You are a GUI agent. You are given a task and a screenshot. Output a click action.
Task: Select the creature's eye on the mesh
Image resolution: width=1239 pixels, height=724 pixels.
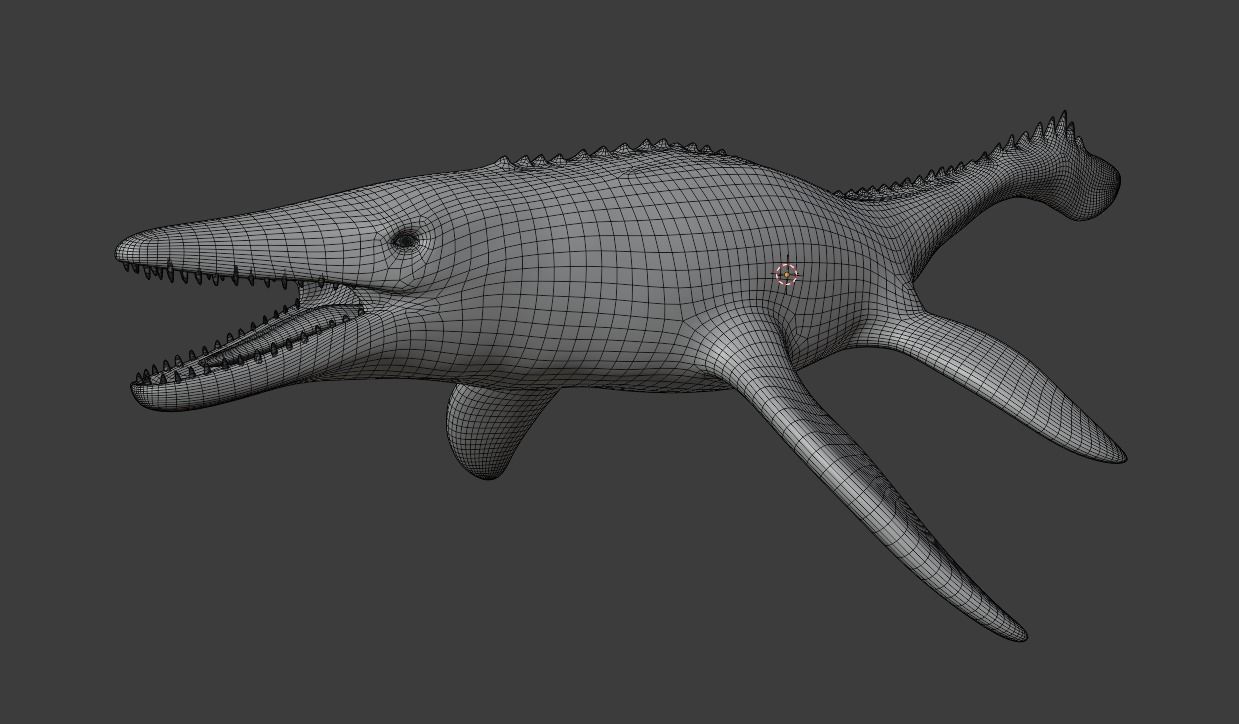[x=405, y=239]
